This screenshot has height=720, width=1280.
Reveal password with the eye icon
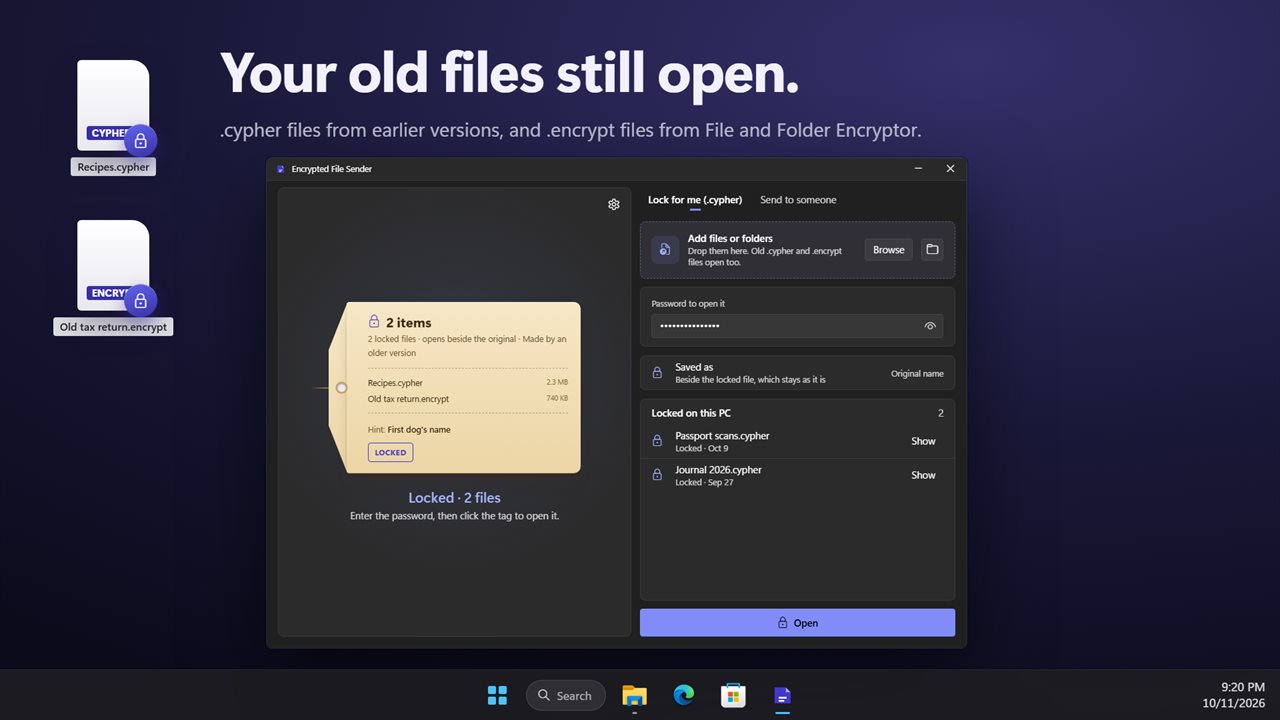[x=930, y=326]
